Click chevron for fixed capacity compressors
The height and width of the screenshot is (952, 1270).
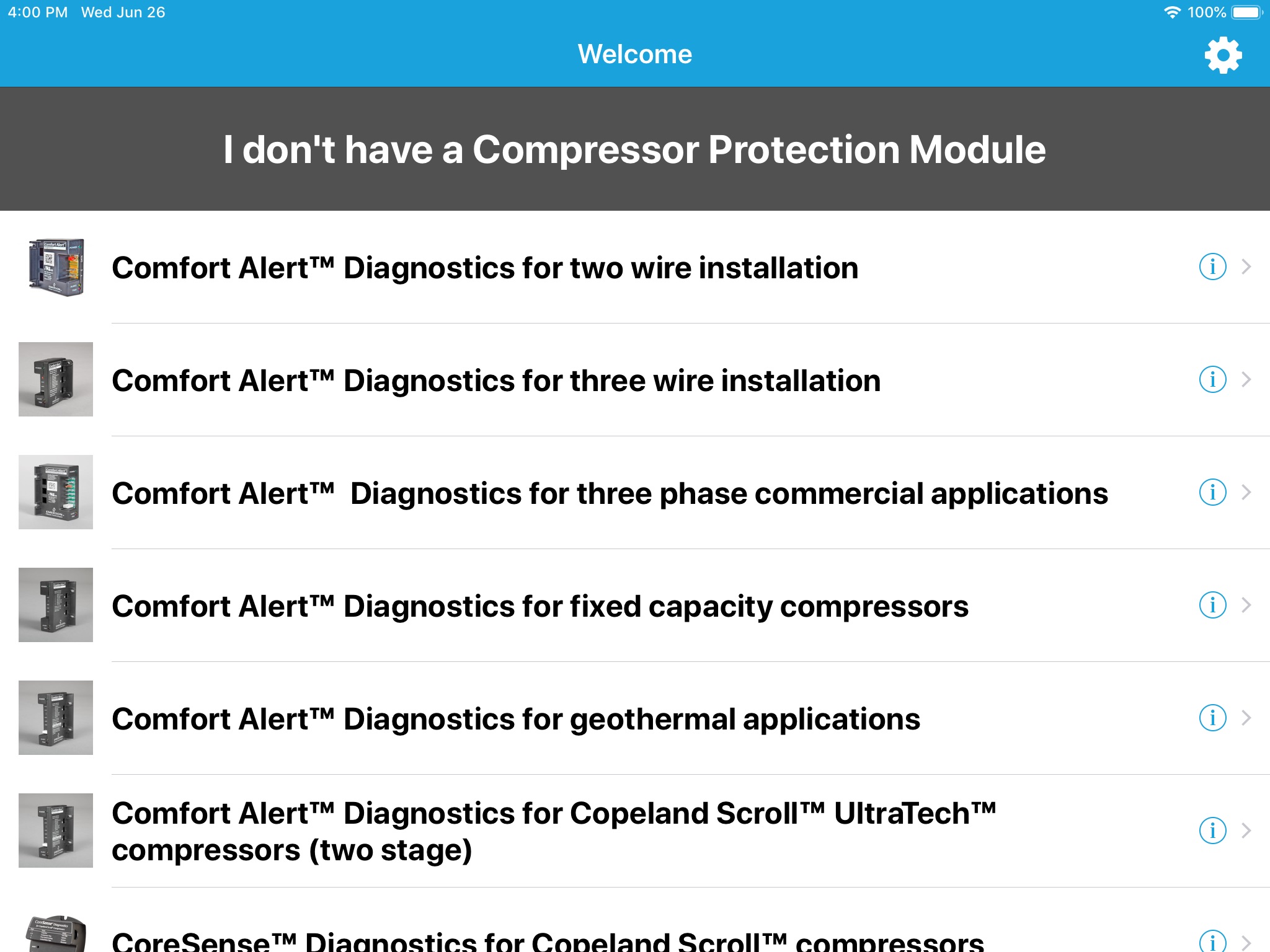click(1246, 606)
